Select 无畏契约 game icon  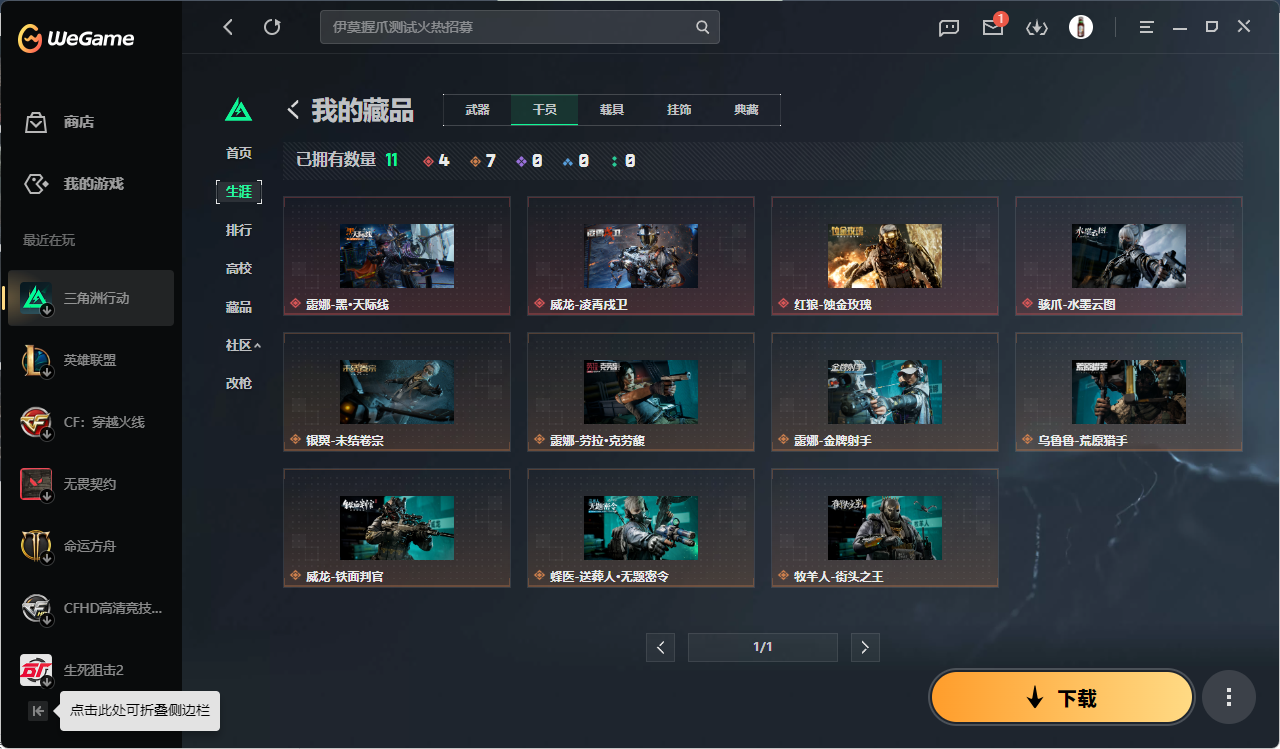36,484
